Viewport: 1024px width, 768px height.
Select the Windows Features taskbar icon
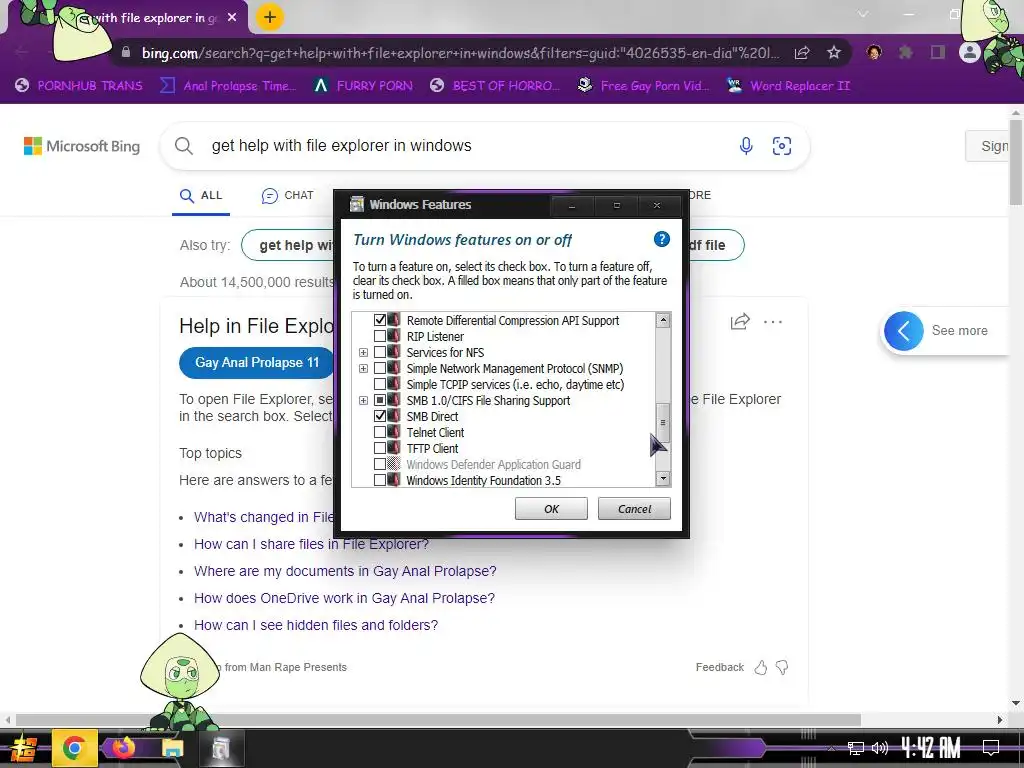click(x=221, y=748)
